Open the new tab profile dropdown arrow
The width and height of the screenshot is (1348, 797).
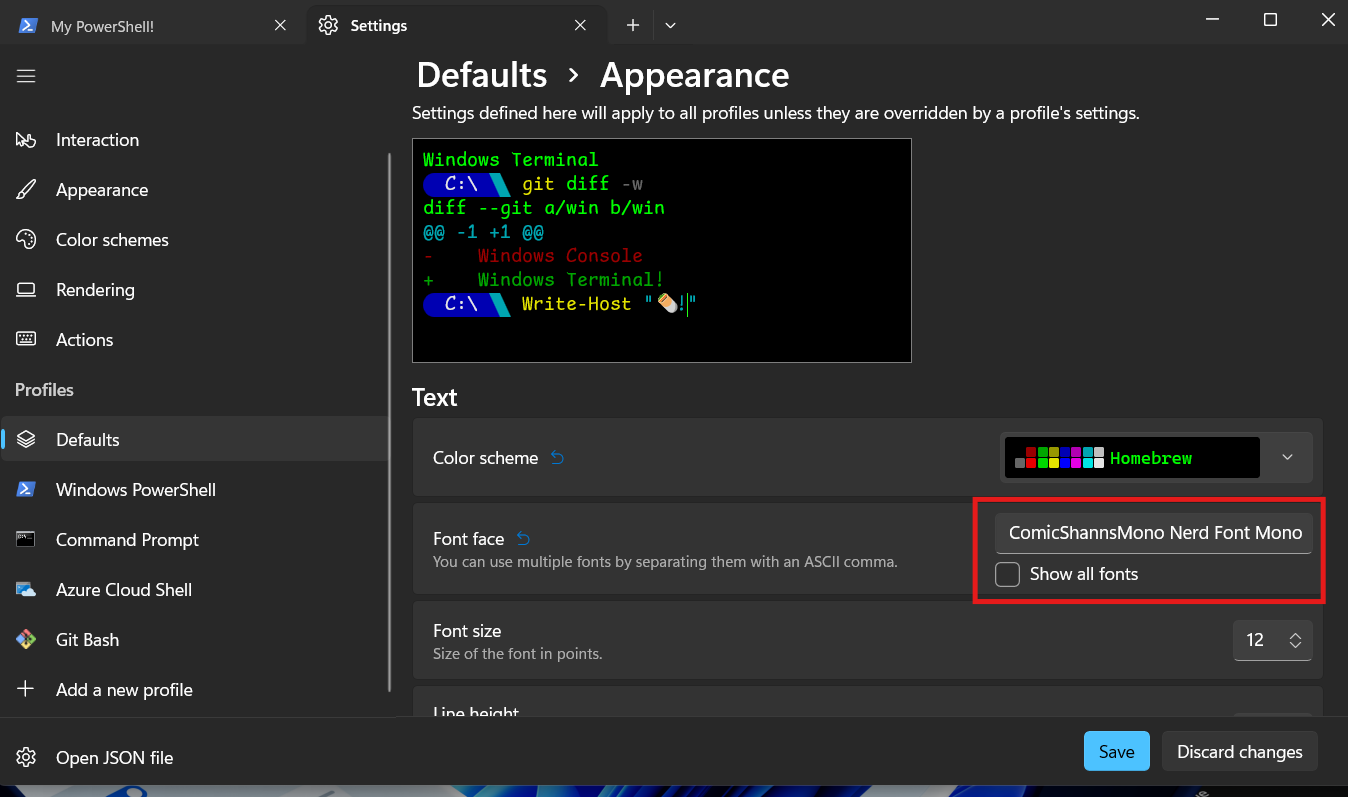(x=670, y=26)
